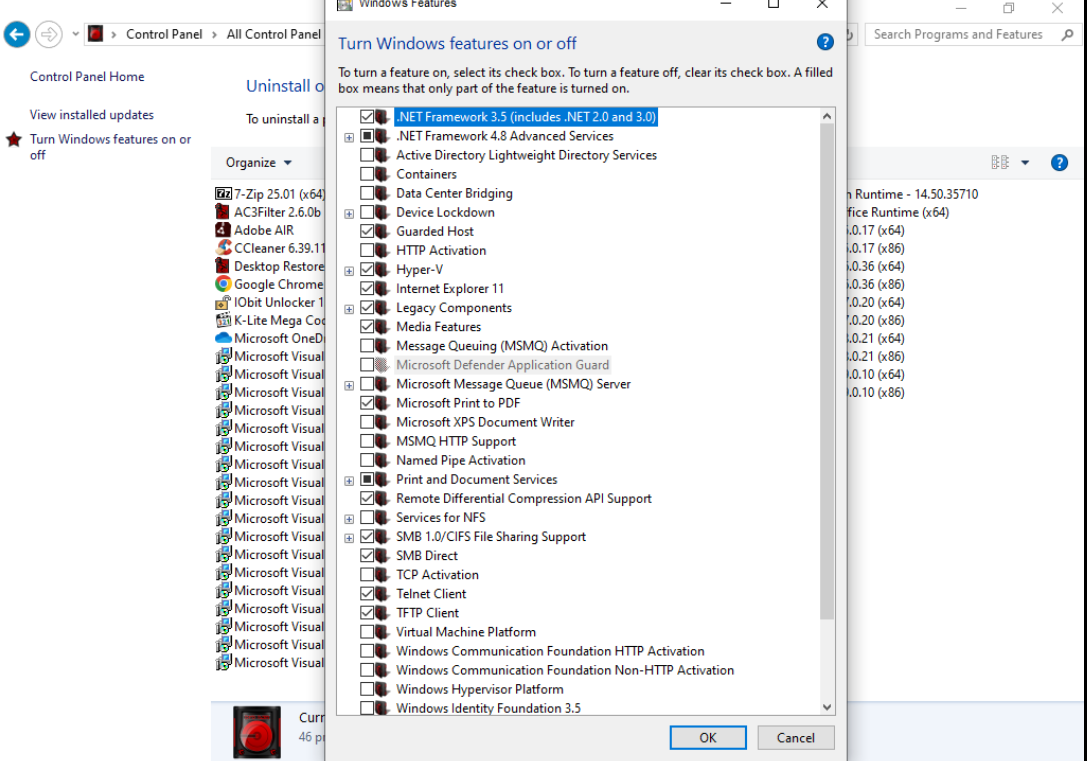
Task: Click the view options icon in Programs toolbar
Action: (x=1000, y=163)
